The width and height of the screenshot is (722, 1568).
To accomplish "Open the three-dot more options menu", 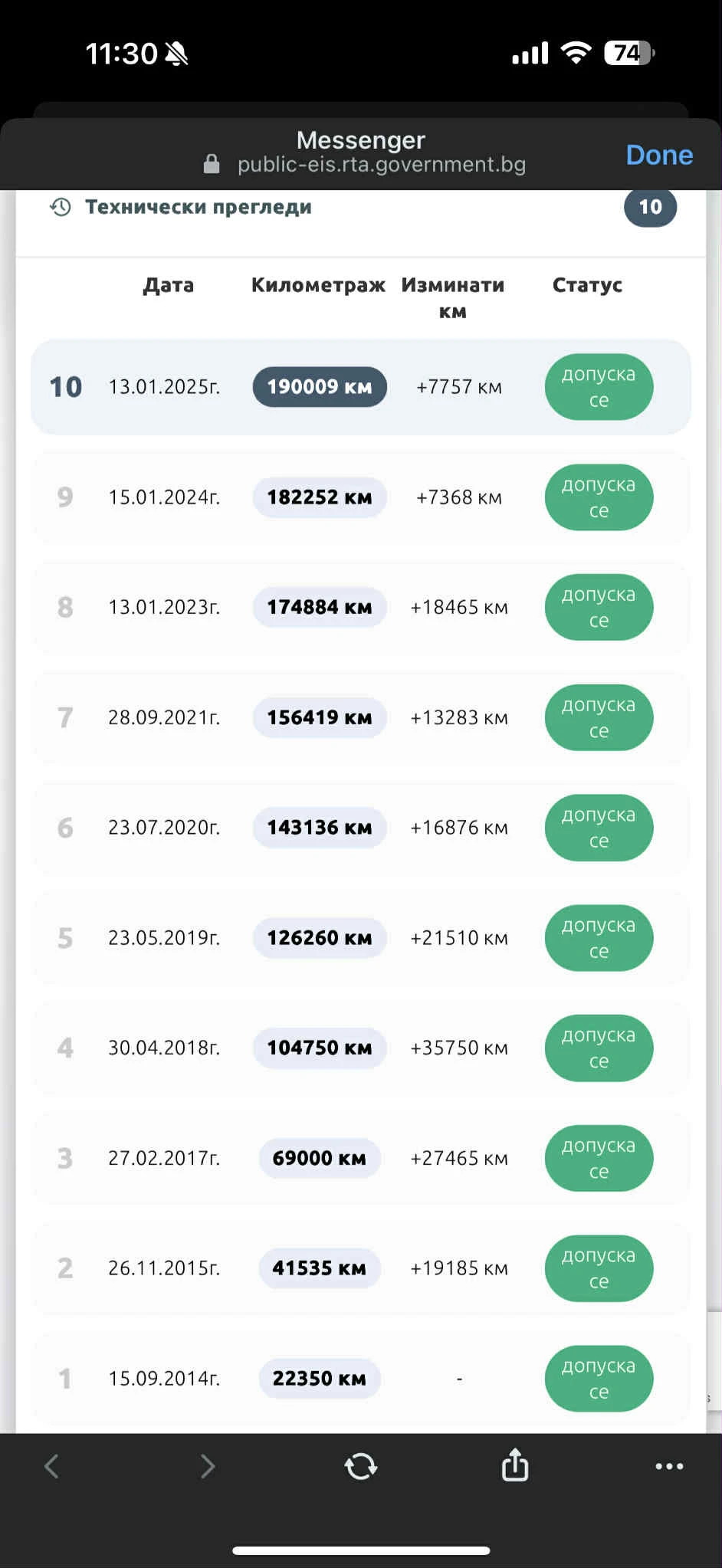I will coord(669,1466).
